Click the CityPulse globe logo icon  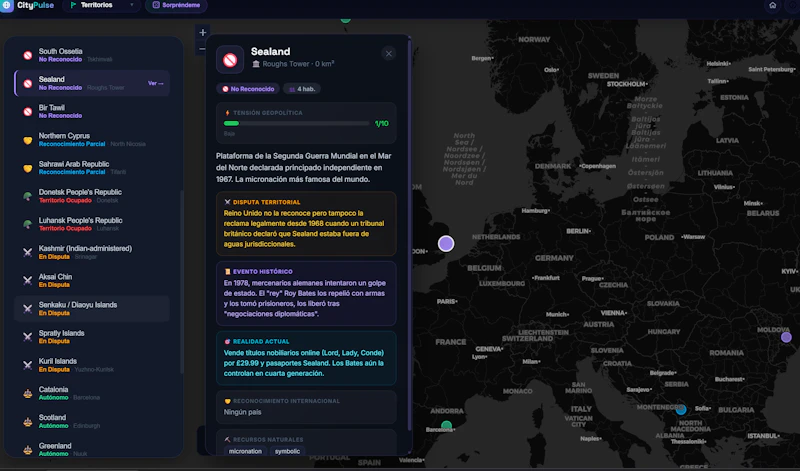7,5
